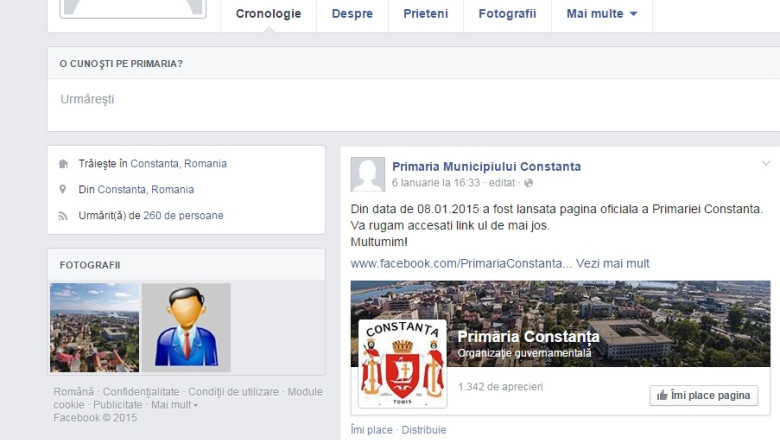Open the FOTOGRAFII section header
This screenshot has height=440, width=780.
90,265
